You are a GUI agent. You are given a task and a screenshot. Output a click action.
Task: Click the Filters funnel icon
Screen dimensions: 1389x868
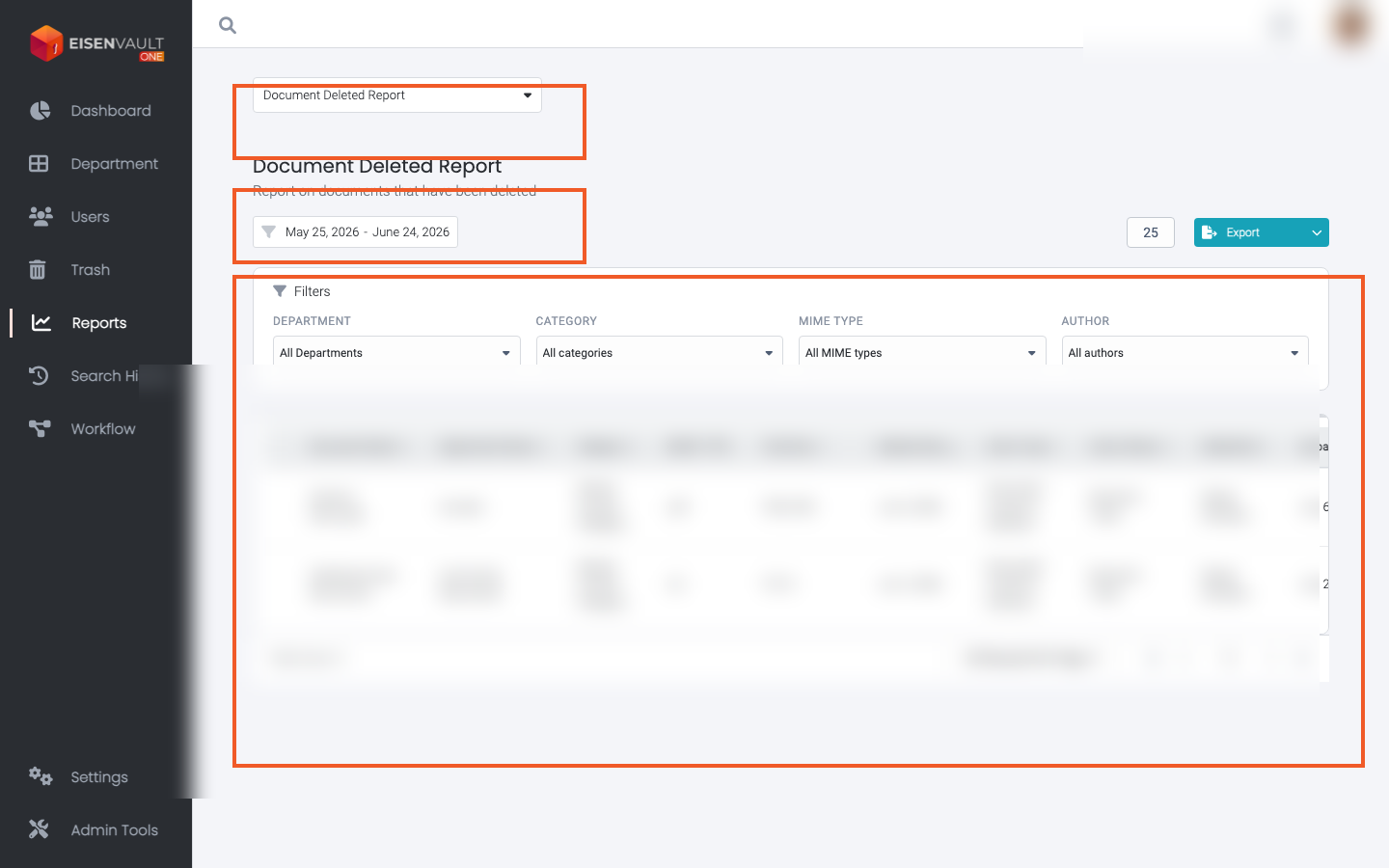click(x=280, y=291)
